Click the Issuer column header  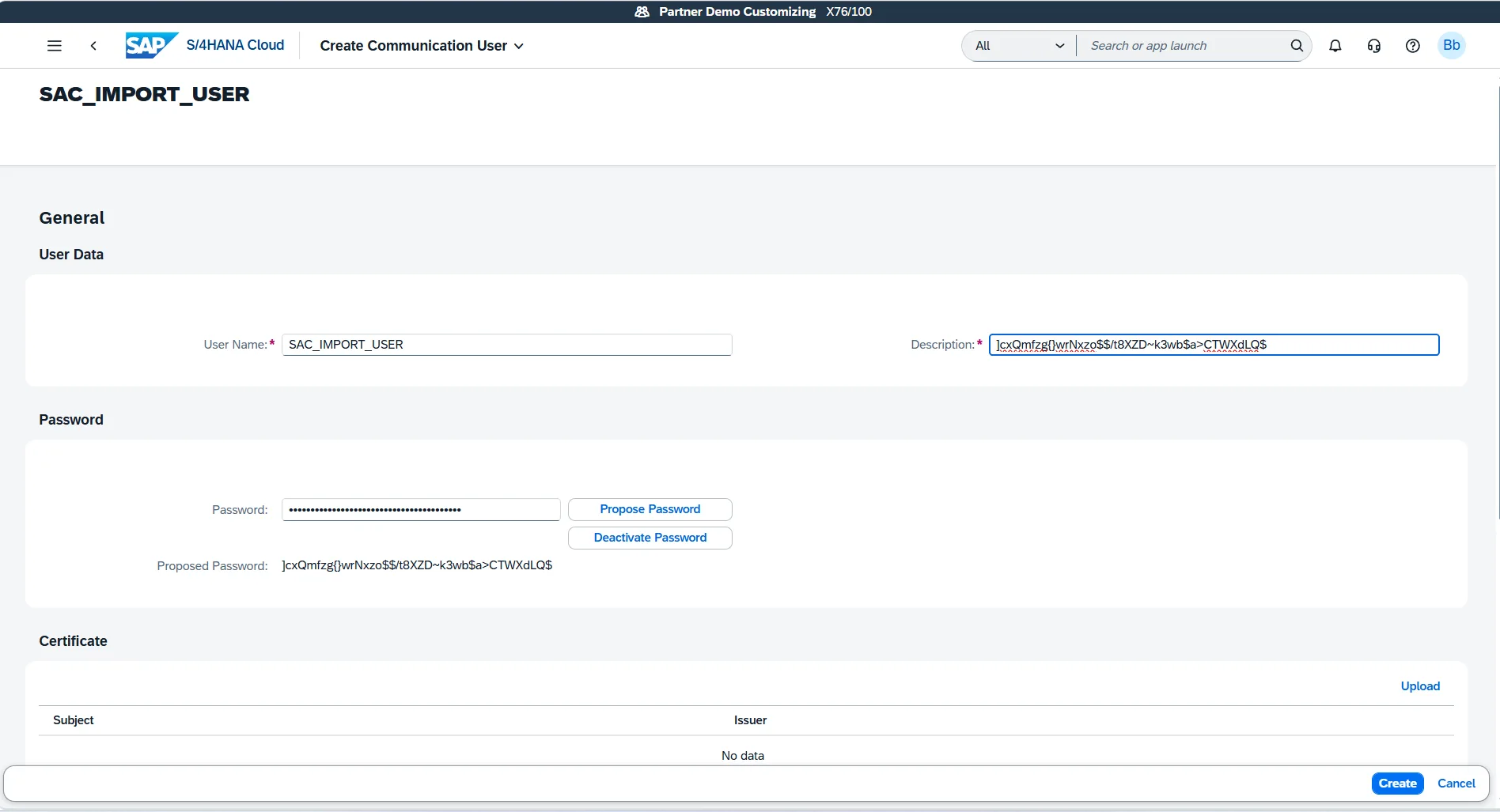click(x=750, y=720)
